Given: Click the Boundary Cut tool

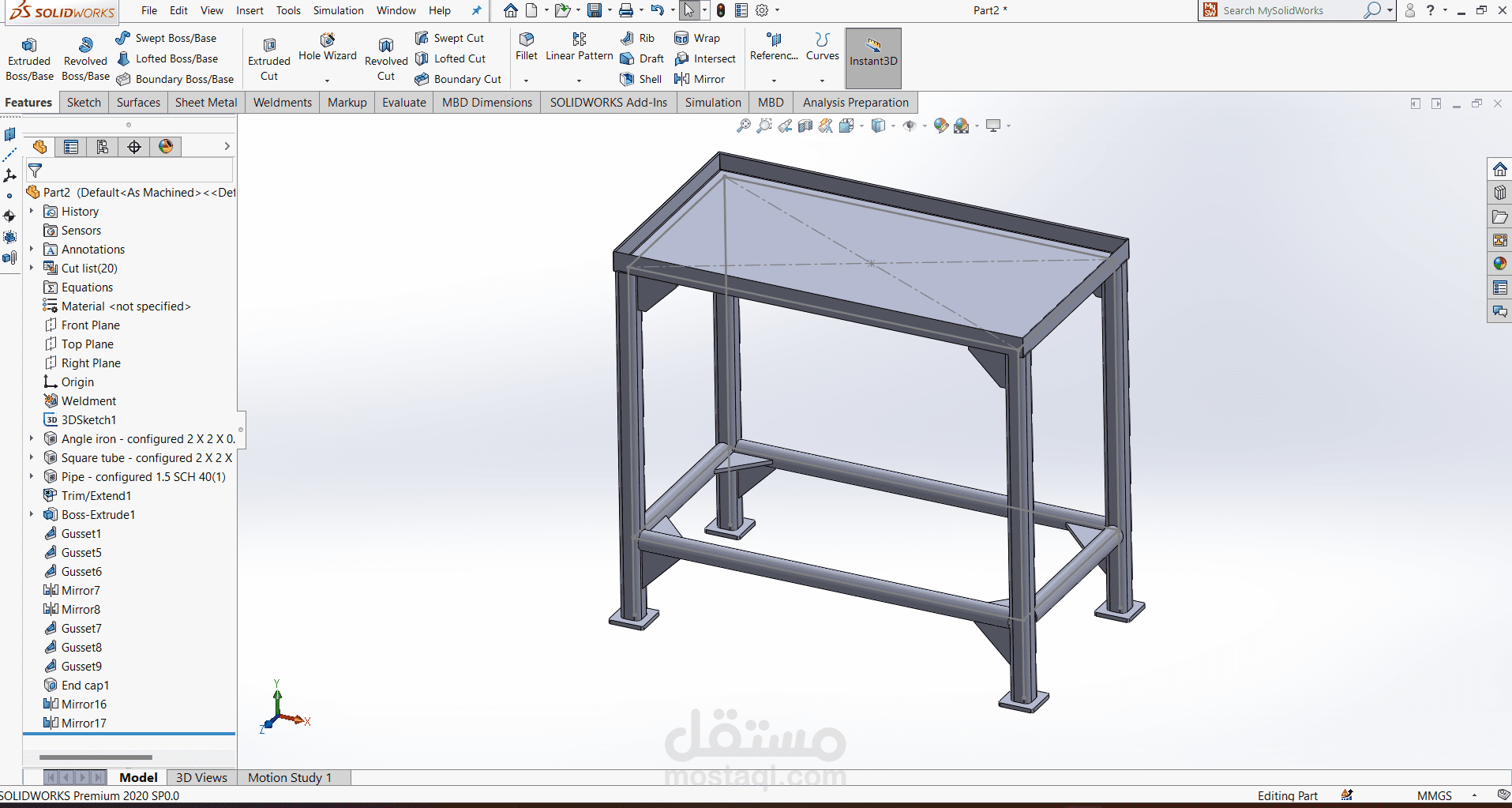Looking at the screenshot, I should tap(458, 79).
